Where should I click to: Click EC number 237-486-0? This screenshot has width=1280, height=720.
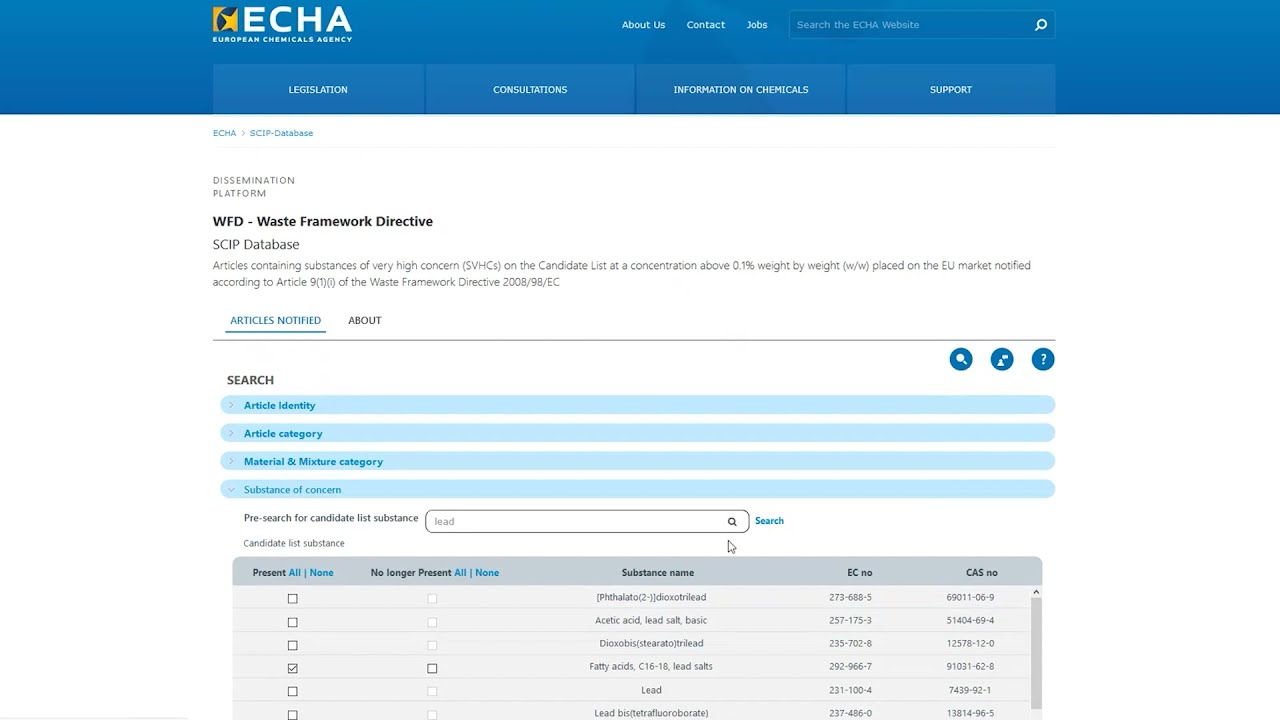[850, 713]
